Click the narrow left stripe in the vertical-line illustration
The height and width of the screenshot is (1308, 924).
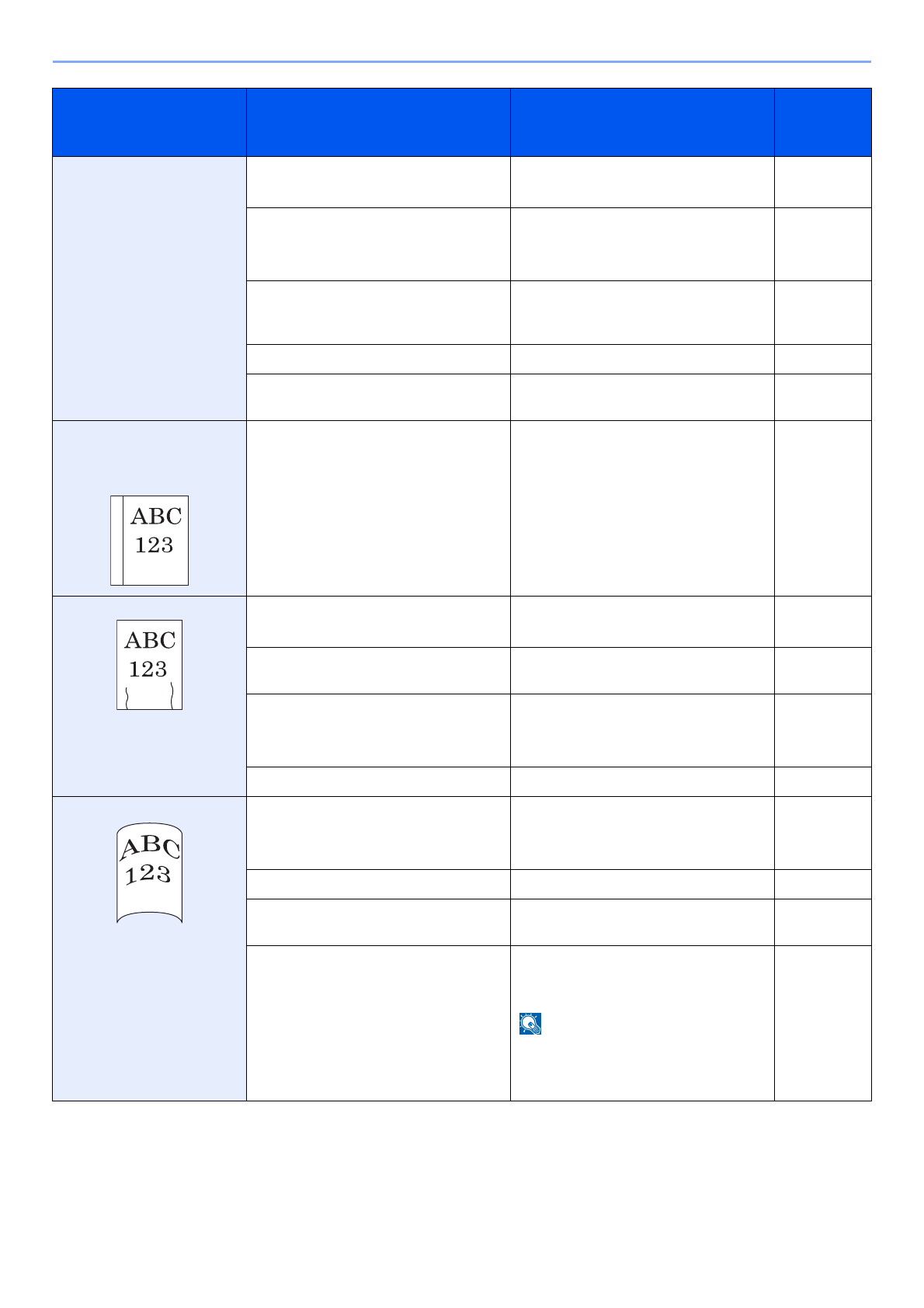[116, 540]
